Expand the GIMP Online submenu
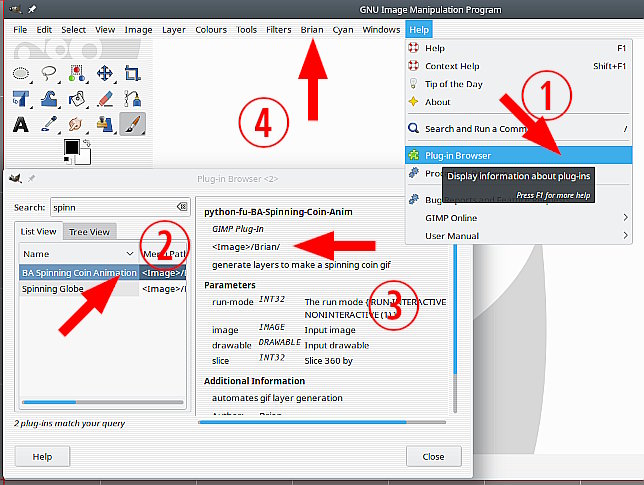This screenshot has height=485, width=644. point(518,218)
